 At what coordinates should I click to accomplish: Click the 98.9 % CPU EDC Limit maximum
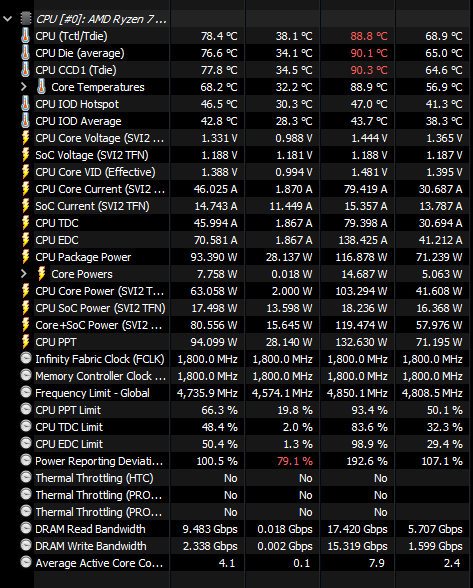tap(369, 444)
